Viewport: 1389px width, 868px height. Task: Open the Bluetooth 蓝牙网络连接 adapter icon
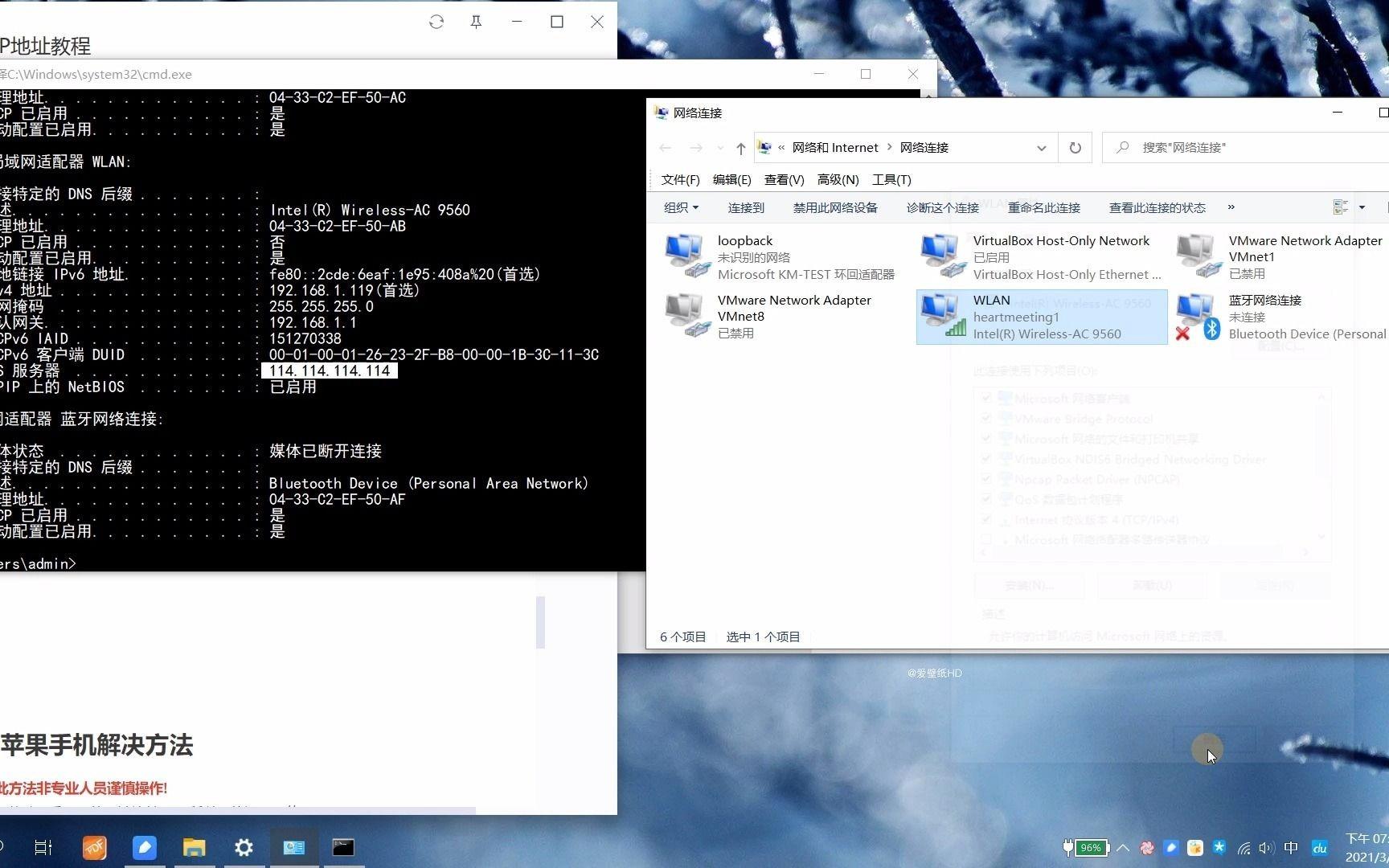click(x=1198, y=313)
